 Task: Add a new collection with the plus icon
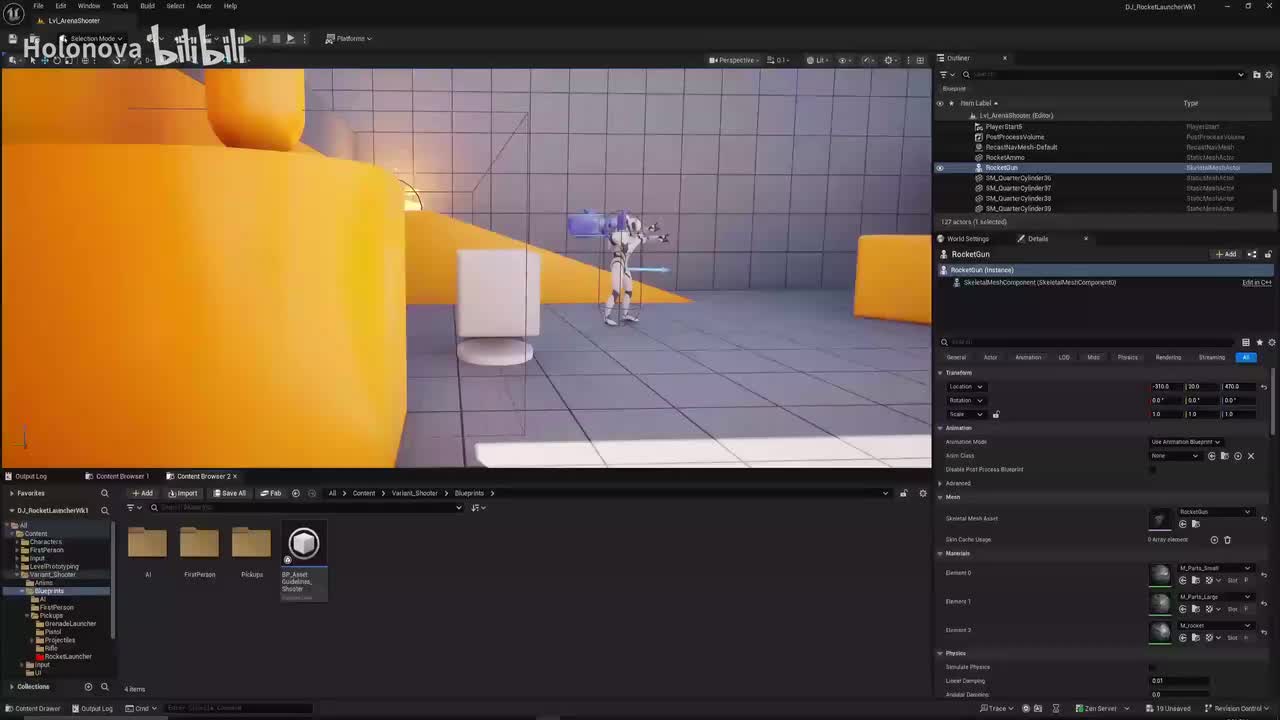(x=88, y=687)
